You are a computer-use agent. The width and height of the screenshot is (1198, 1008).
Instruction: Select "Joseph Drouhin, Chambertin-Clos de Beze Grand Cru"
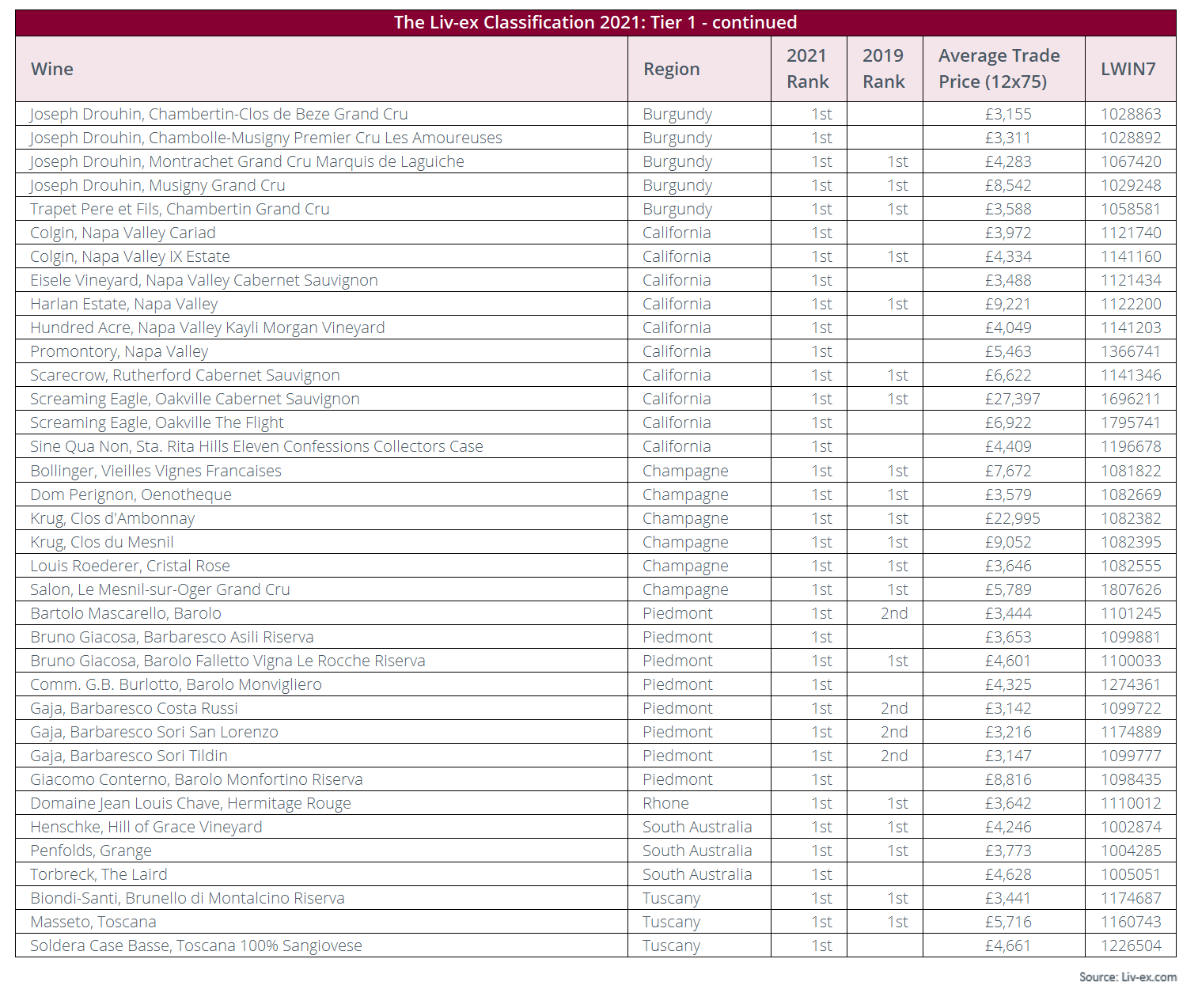tap(219, 114)
